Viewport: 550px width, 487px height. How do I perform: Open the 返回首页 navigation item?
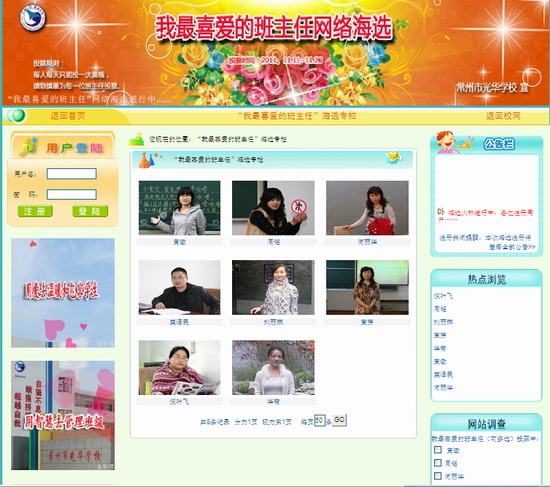click(68, 116)
